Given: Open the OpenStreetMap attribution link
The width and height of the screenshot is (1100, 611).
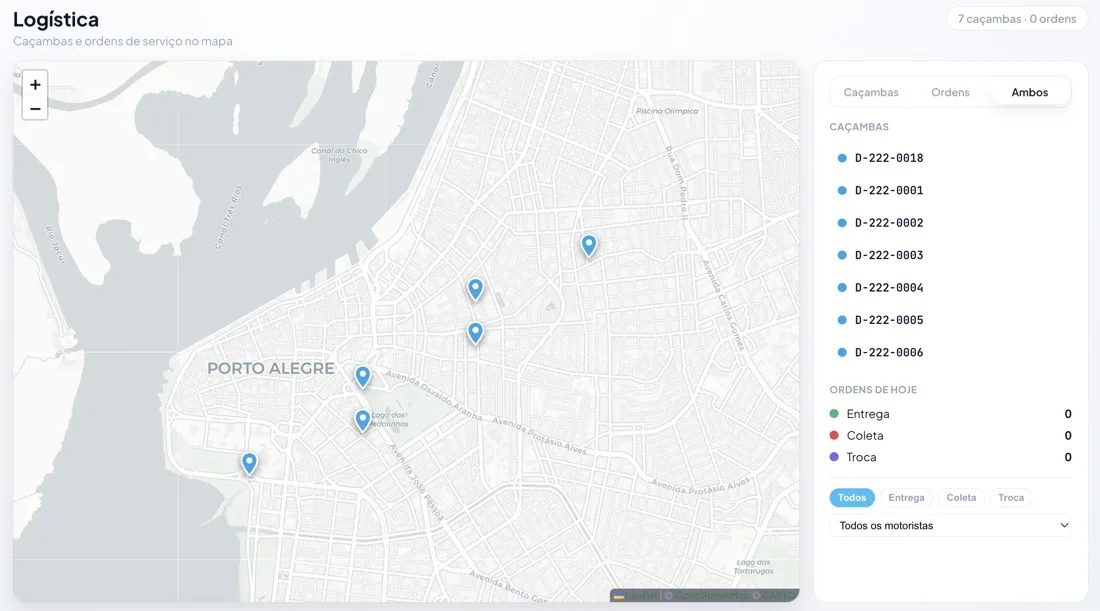Looking at the screenshot, I should click(x=711, y=596).
